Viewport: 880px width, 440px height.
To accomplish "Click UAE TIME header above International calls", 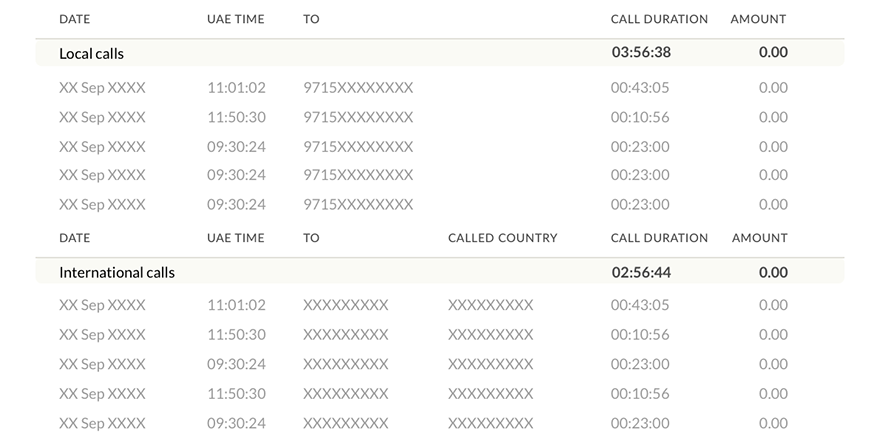I will 235,238.
